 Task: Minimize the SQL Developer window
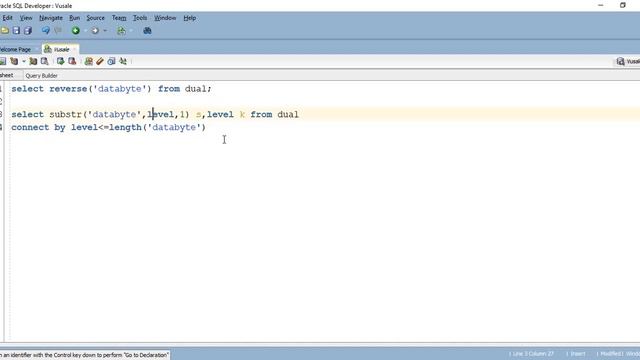(600, 5)
